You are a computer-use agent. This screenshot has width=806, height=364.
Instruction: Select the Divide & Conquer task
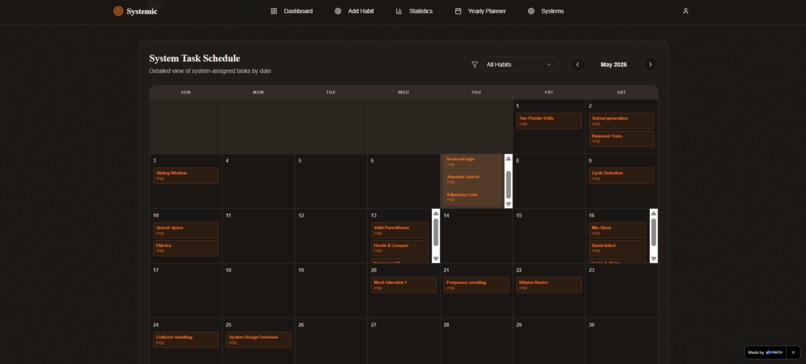coord(399,248)
